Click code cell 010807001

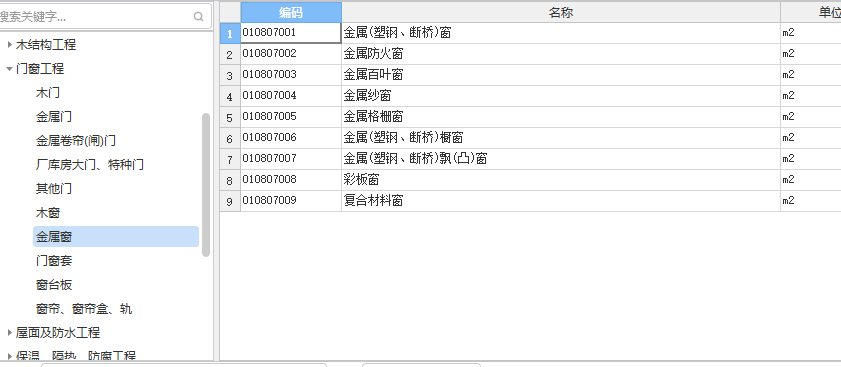pyautogui.click(x=291, y=33)
